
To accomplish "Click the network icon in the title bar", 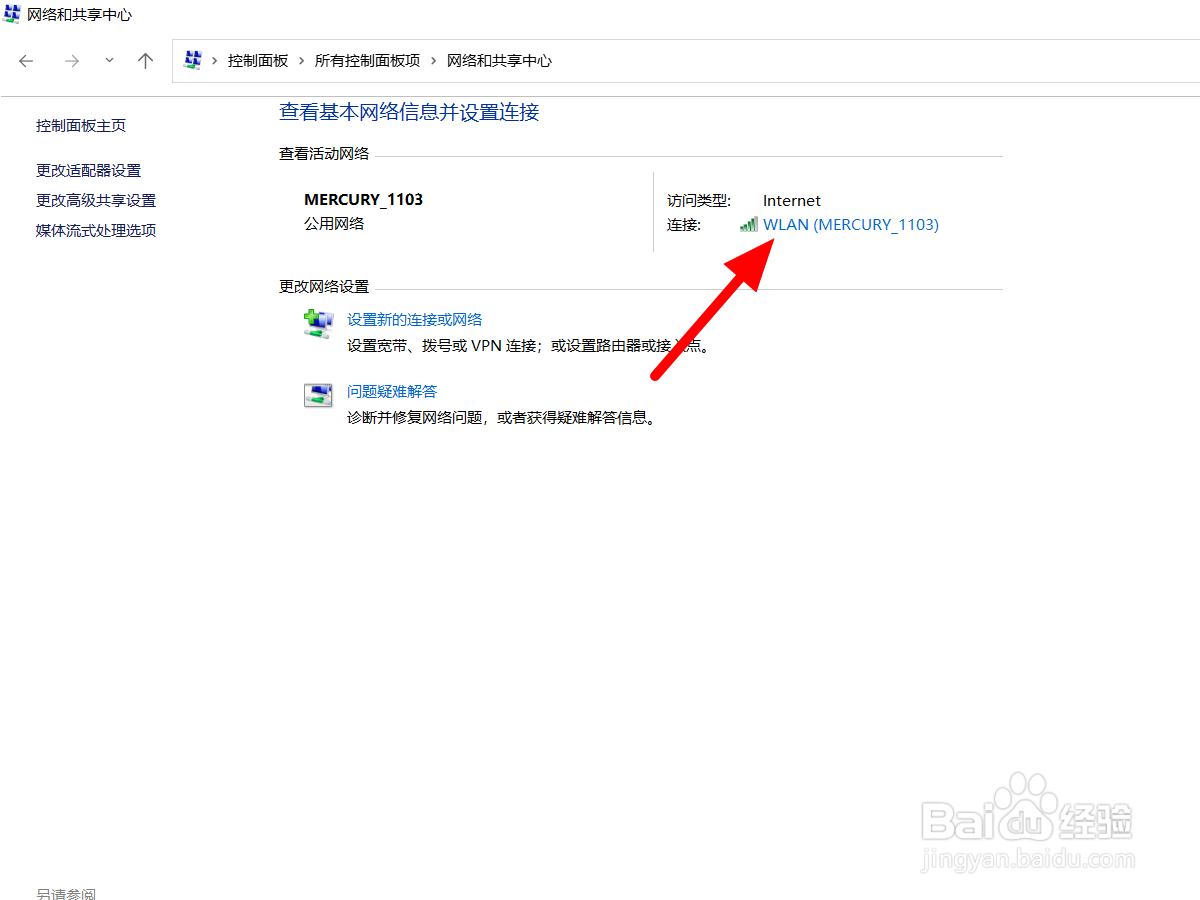I will tap(11, 14).
